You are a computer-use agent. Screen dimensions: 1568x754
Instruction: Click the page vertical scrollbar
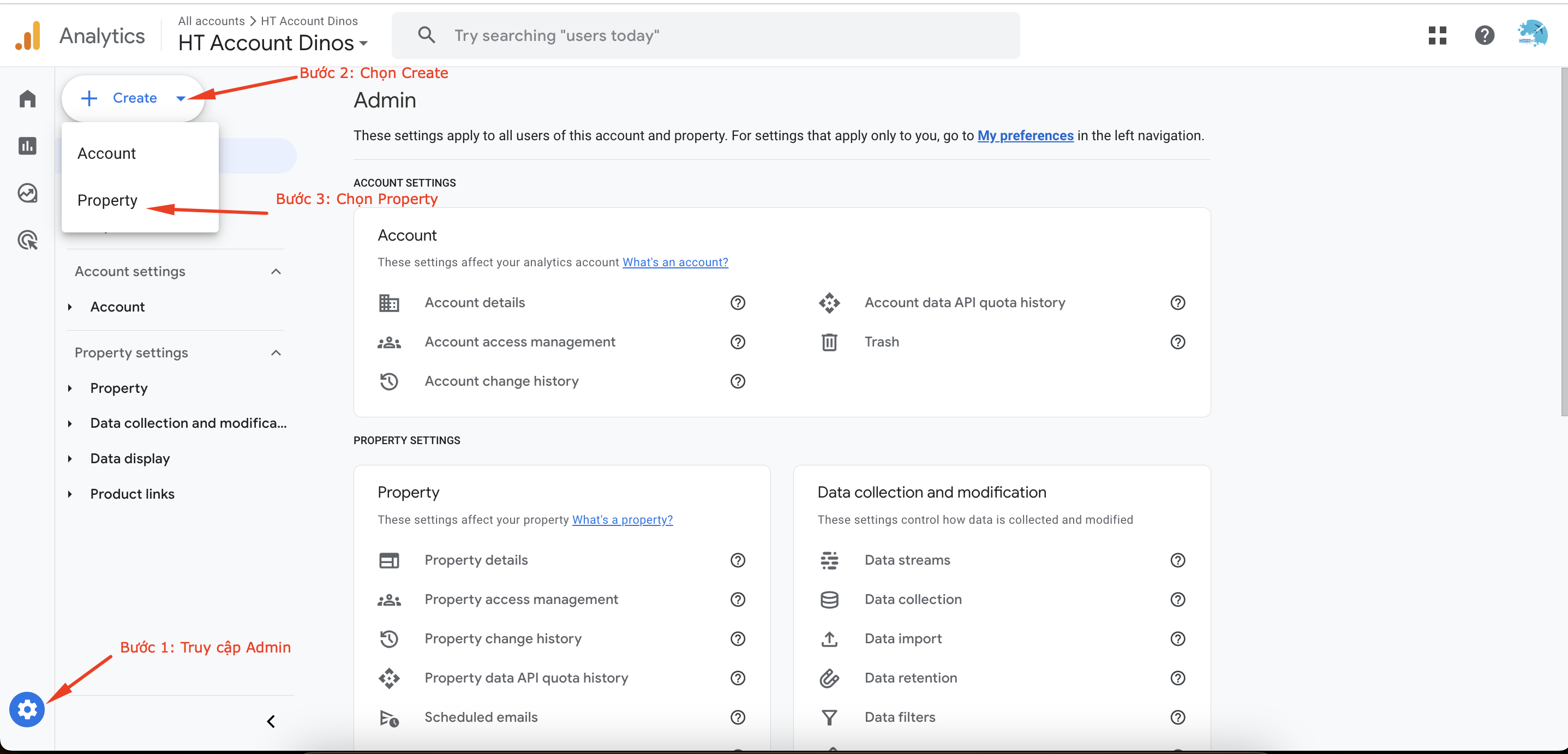coord(1563,243)
